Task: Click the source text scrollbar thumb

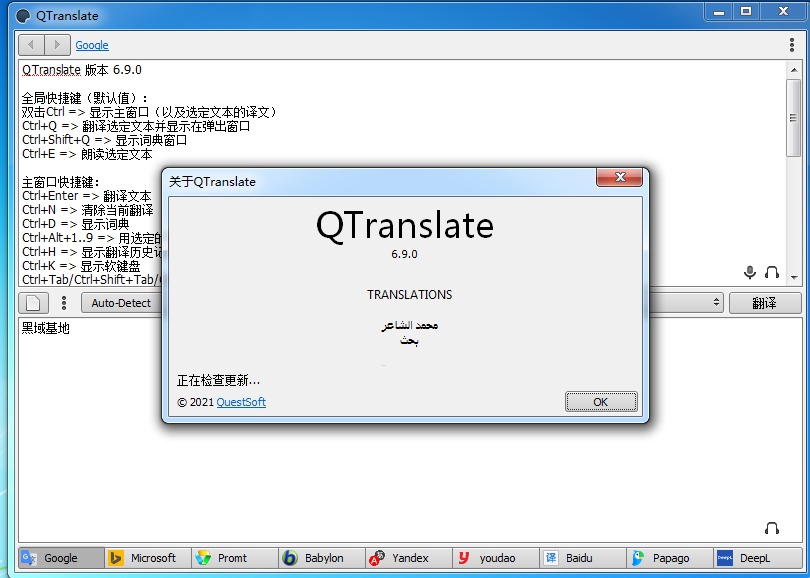Action: pyautogui.click(x=793, y=118)
